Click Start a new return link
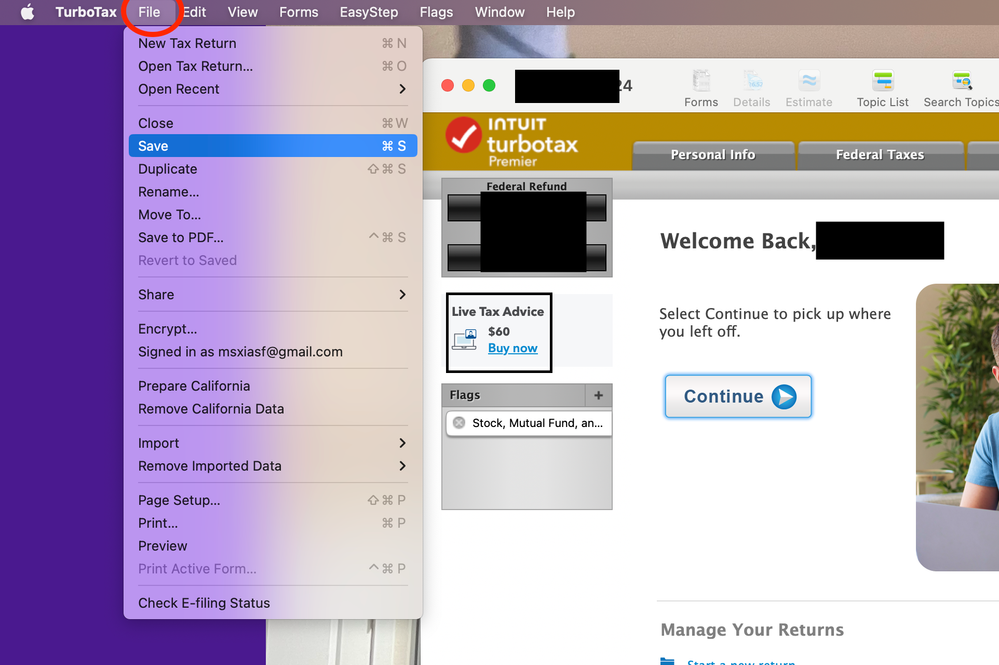This screenshot has height=665, width=999. [x=741, y=662]
